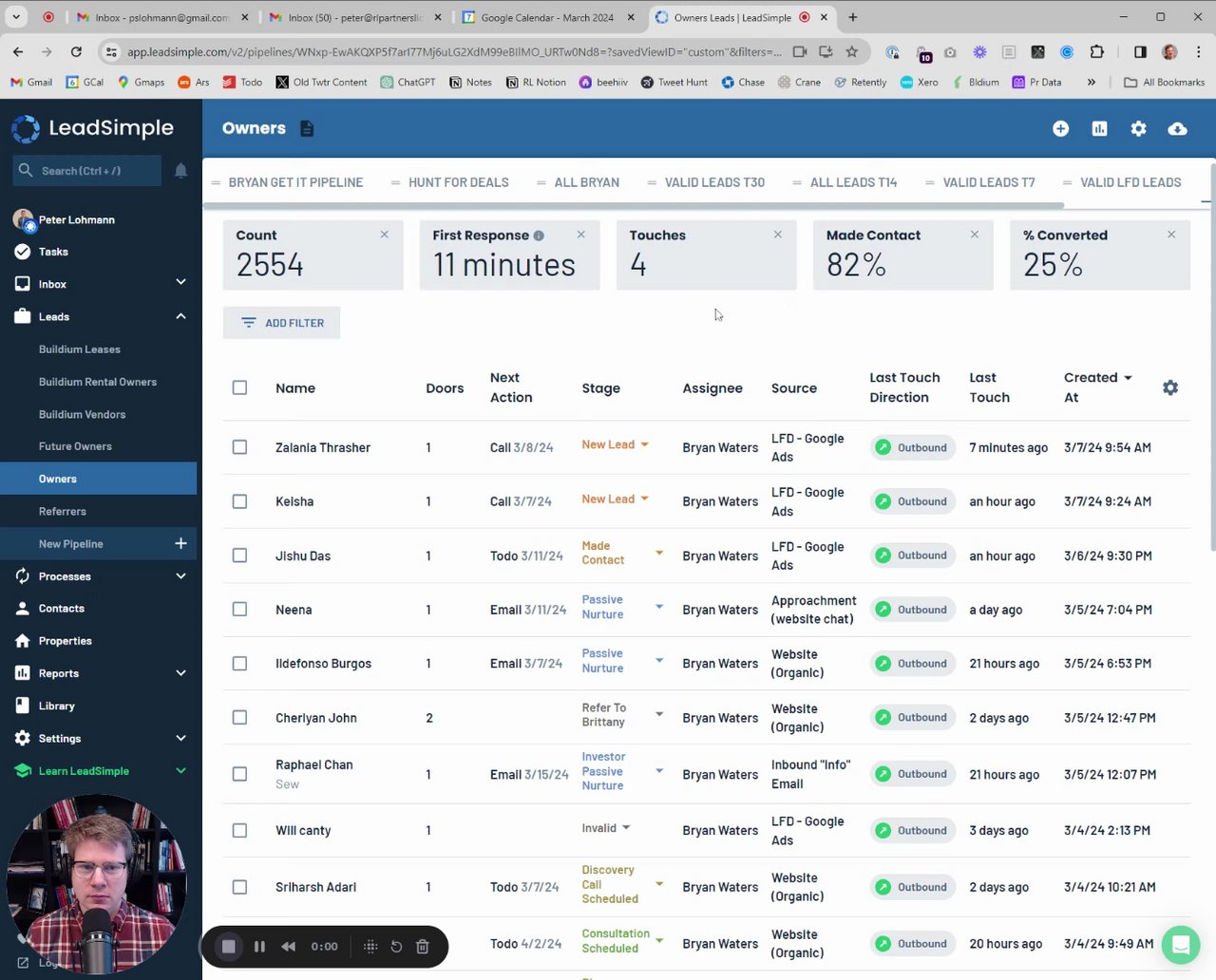Open pipeline settings gear in header
The width and height of the screenshot is (1216, 980).
1138,128
